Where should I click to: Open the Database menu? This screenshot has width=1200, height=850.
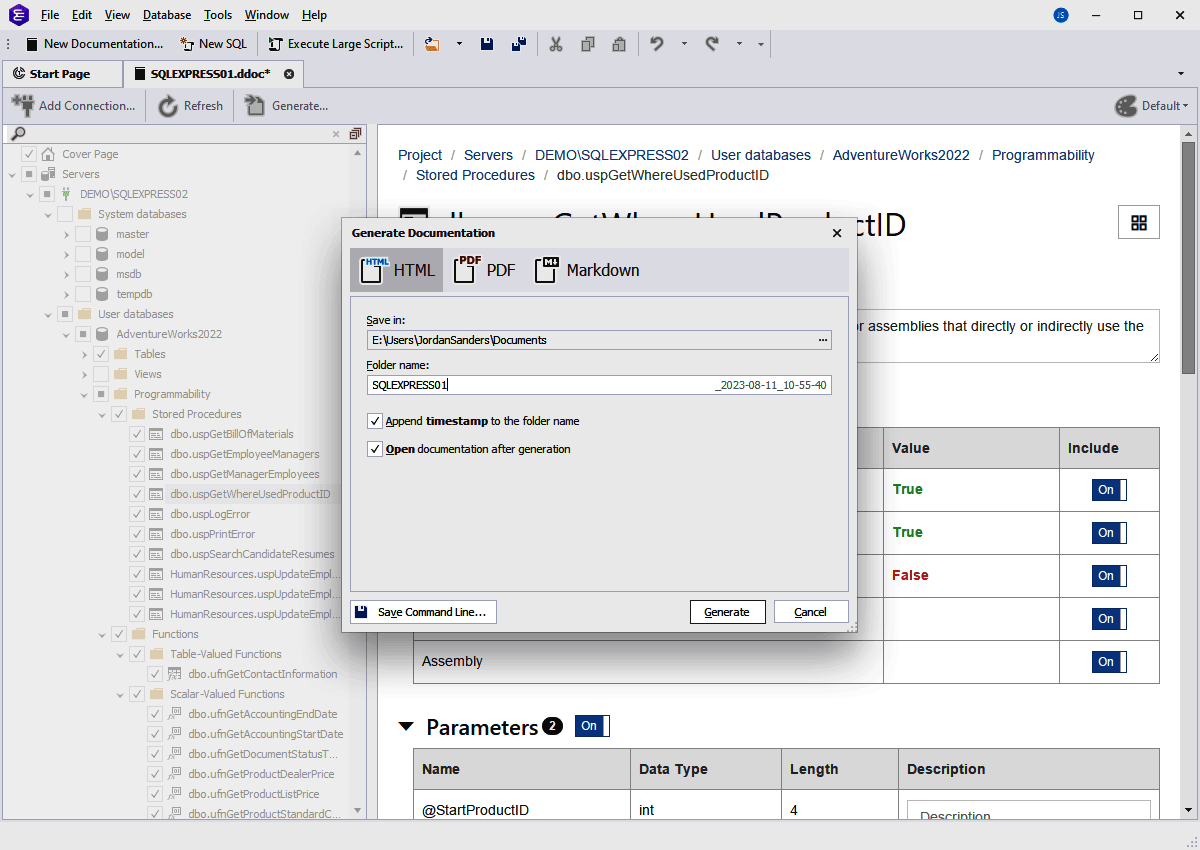pyautogui.click(x=166, y=14)
